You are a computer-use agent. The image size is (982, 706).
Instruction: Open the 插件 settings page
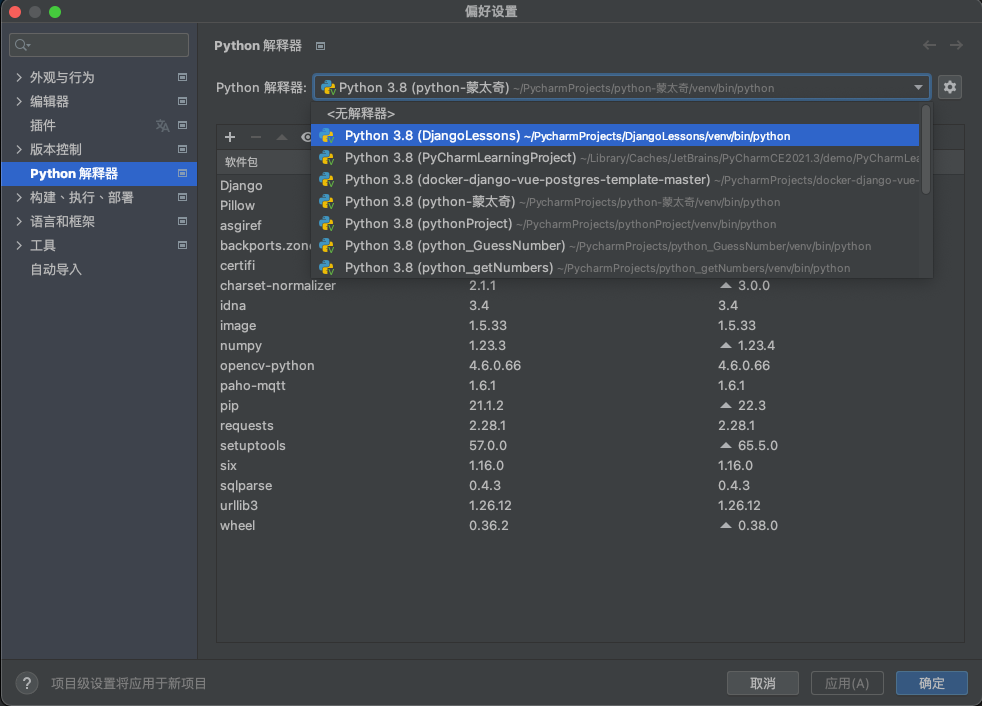point(43,125)
